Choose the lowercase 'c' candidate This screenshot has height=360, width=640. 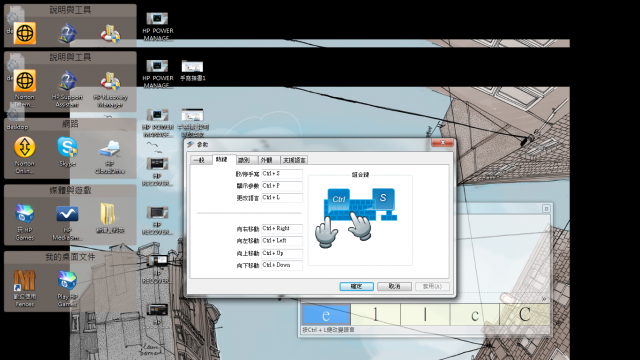tap(475, 315)
